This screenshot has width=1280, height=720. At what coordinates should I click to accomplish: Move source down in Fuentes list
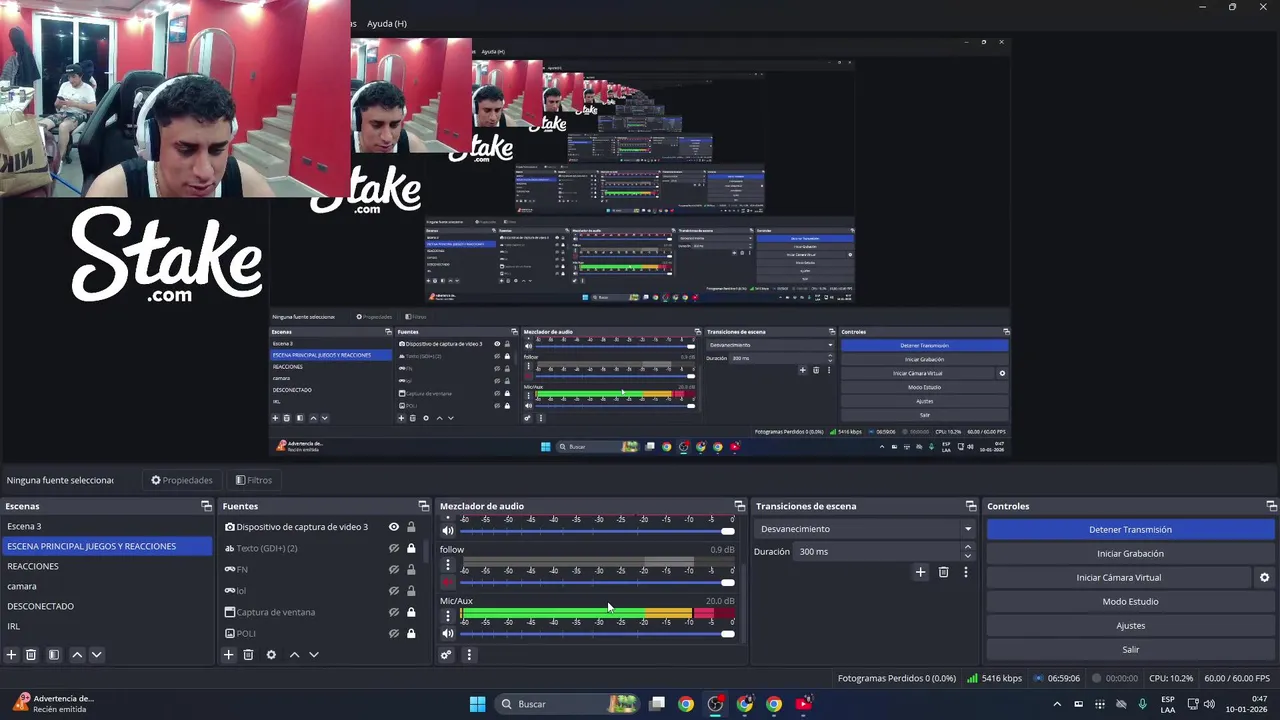(x=313, y=655)
